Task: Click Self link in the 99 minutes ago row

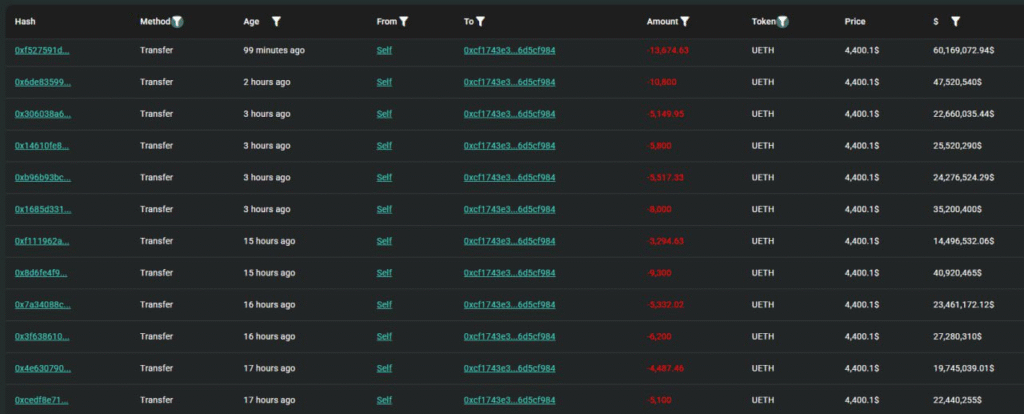Action: (384, 50)
